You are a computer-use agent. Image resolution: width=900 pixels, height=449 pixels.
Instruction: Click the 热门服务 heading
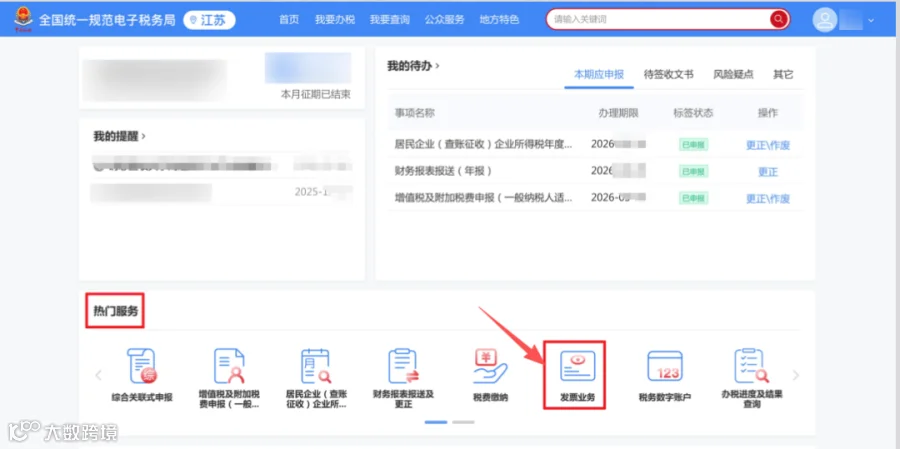tap(116, 311)
